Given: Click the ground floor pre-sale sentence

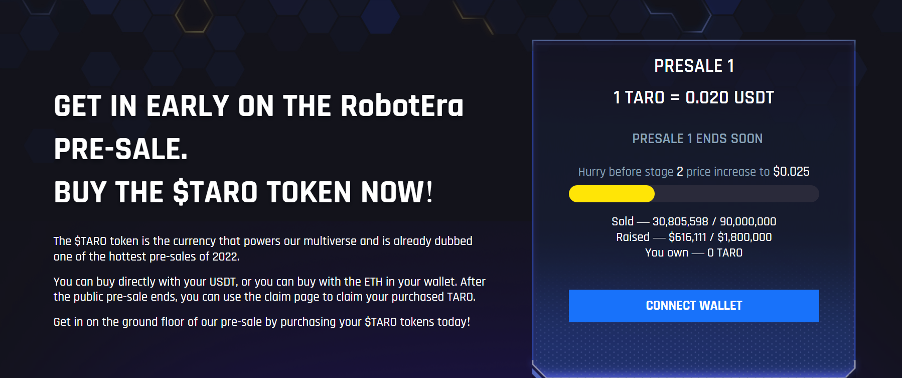Looking at the screenshot, I should pyautogui.click(x=262, y=322).
